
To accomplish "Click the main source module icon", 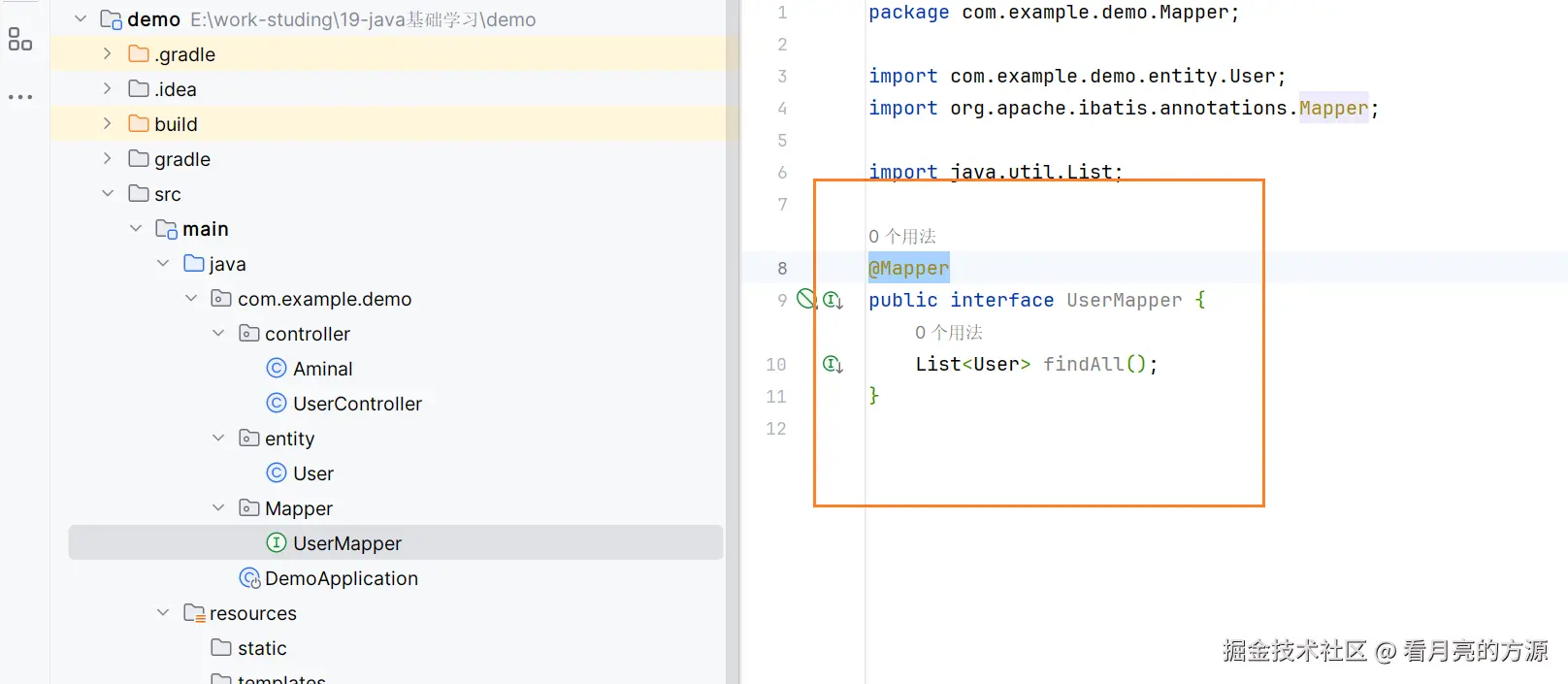I will click(x=166, y=229).
